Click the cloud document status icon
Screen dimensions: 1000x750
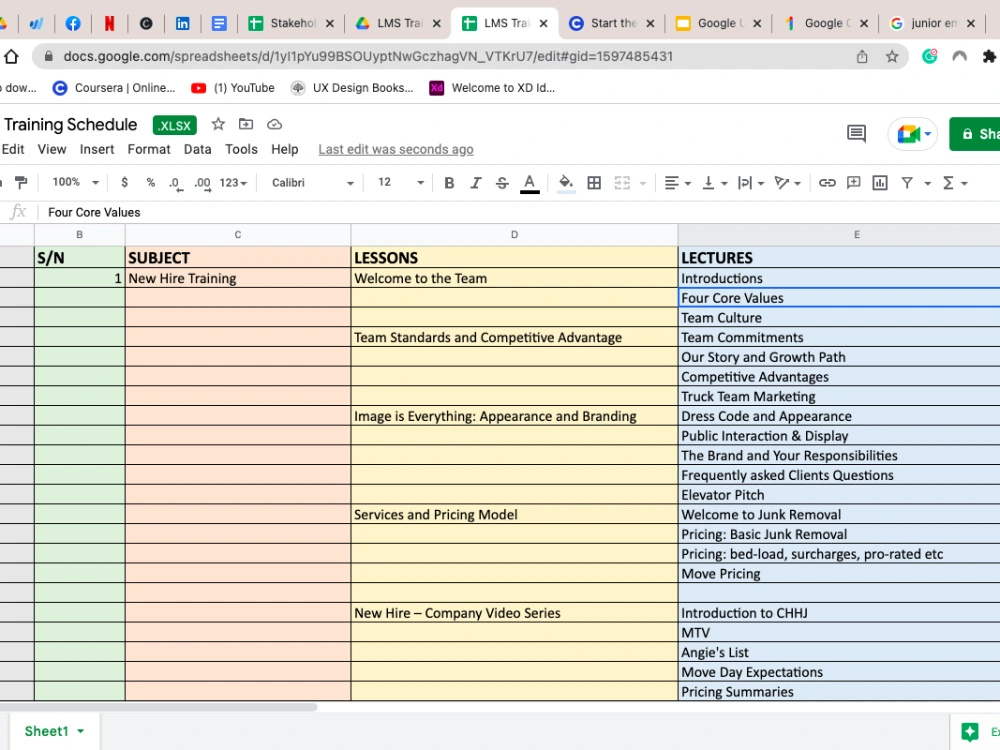[274, 124]
